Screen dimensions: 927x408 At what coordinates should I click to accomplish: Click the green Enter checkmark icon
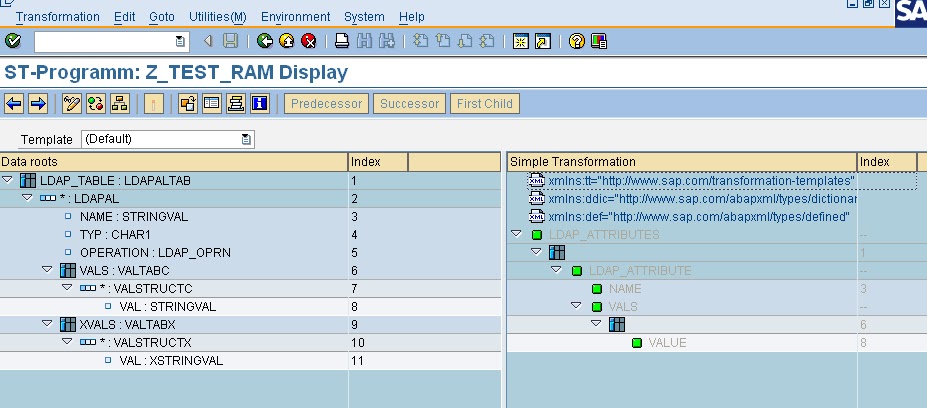coord(13,41)
